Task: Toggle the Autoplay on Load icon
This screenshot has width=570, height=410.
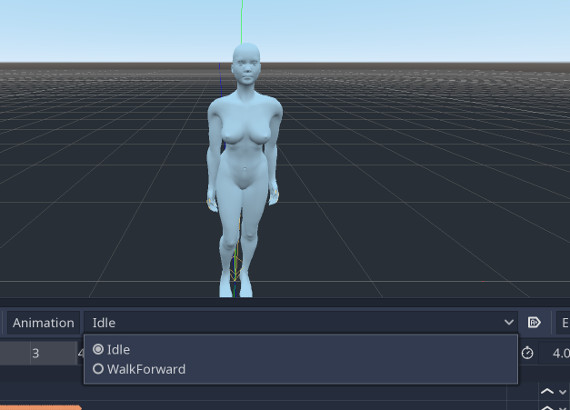Action: click(534, 322)
